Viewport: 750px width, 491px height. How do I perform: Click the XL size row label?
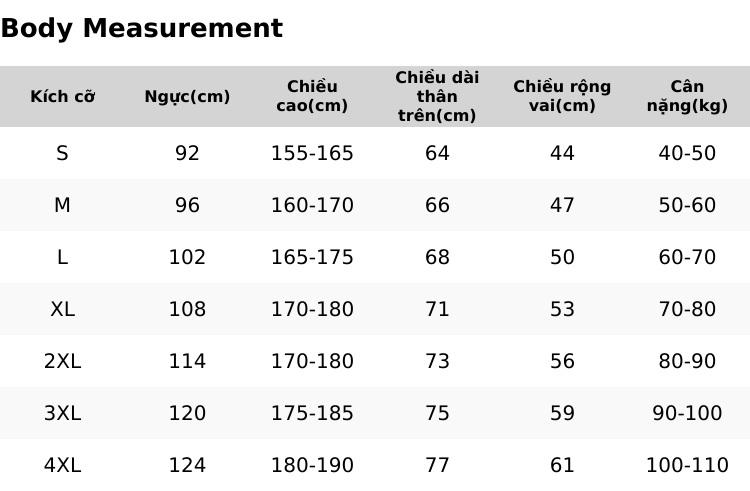coord(62,309)
